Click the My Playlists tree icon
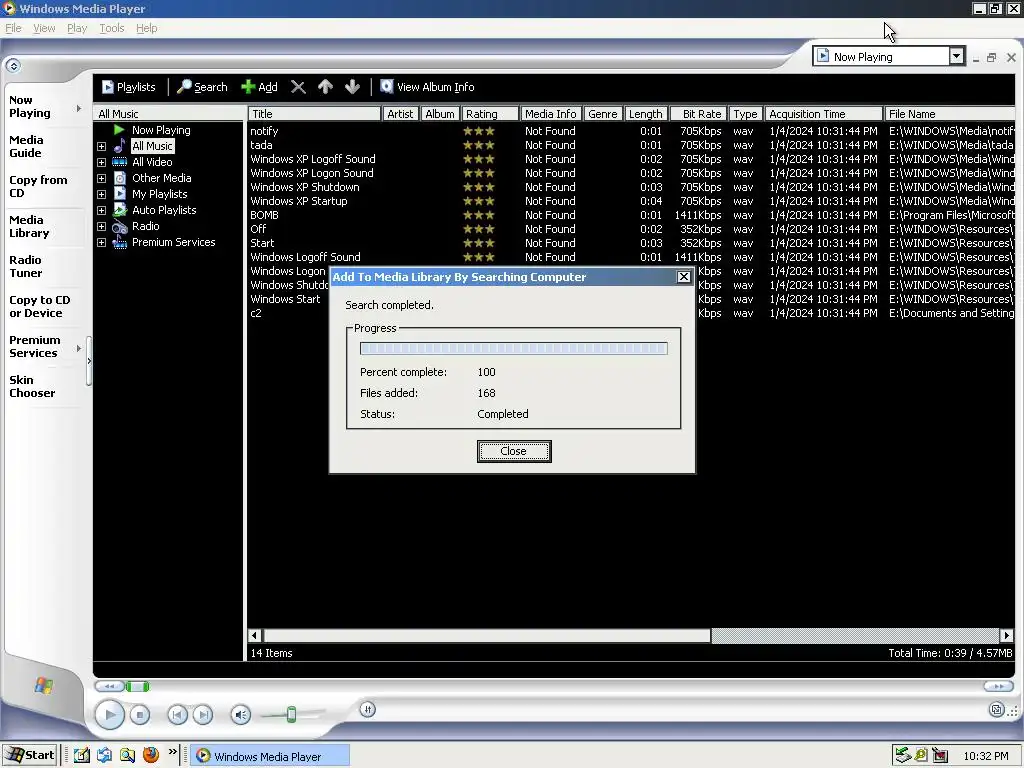This screenshot has height=768, width=1024. click(120, 194)
